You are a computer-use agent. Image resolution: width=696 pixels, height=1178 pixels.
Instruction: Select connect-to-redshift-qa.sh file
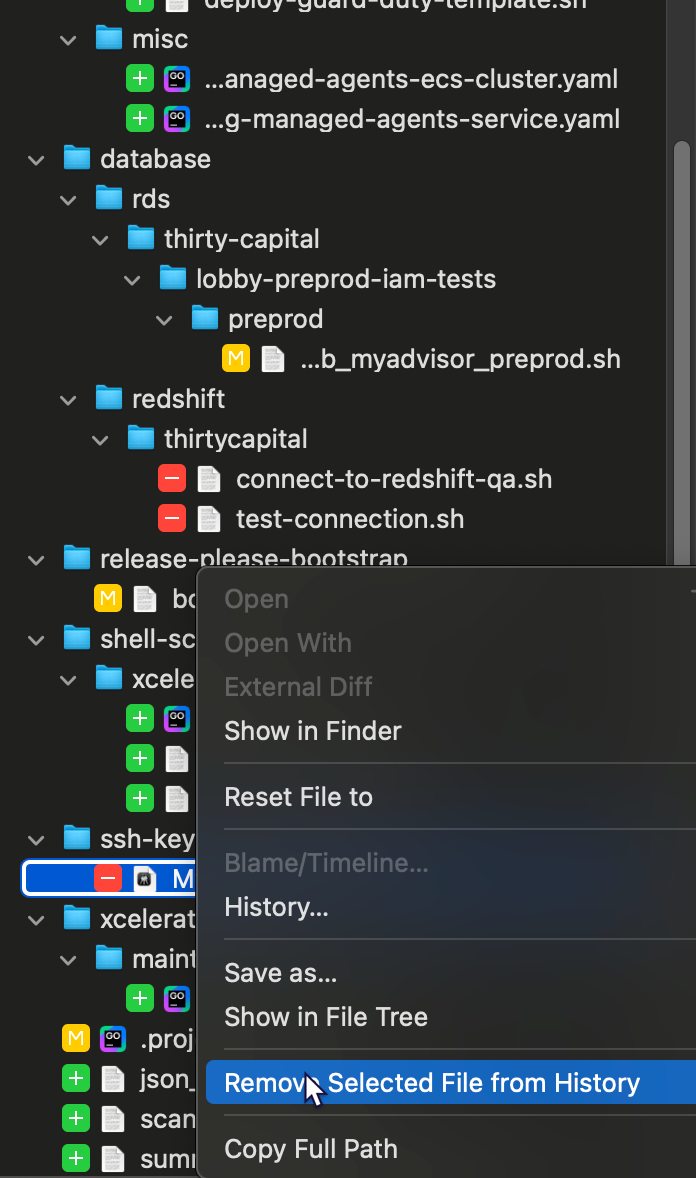[394, 479]
